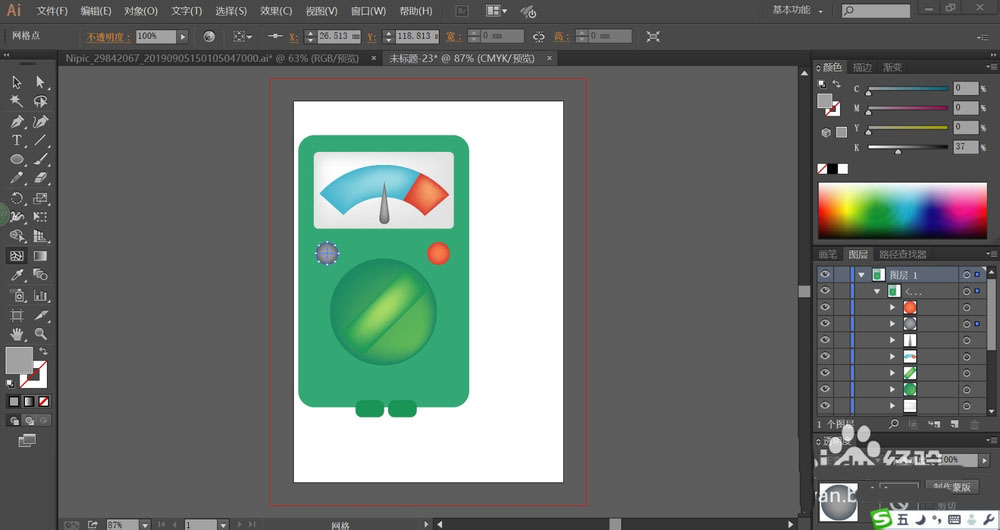Expand the orange circle sublayer group
The width and height of the screenshot is (1000, 530).
click(893, 307)
